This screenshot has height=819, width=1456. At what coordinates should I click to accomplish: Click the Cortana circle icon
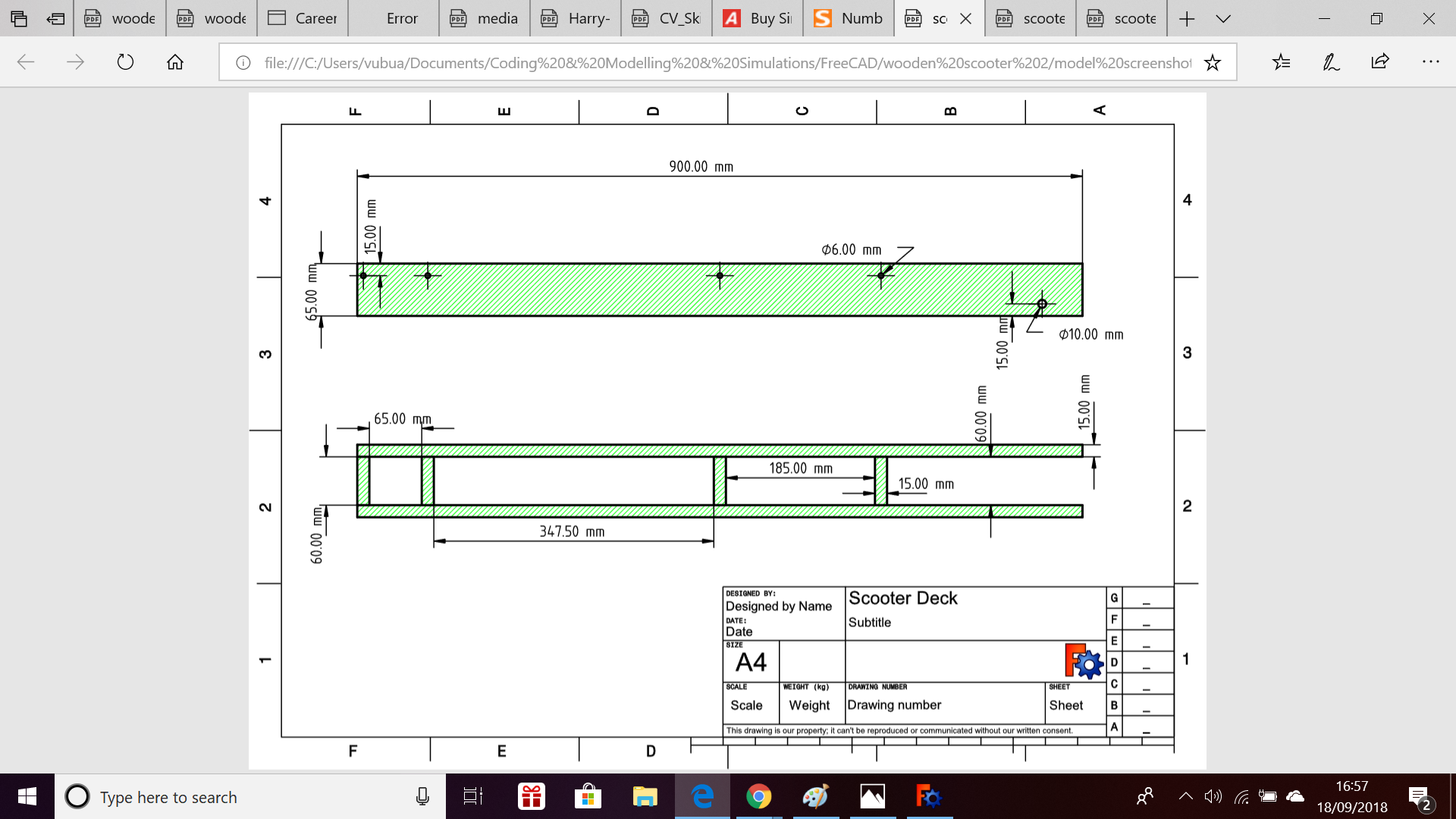click(77, 796)
